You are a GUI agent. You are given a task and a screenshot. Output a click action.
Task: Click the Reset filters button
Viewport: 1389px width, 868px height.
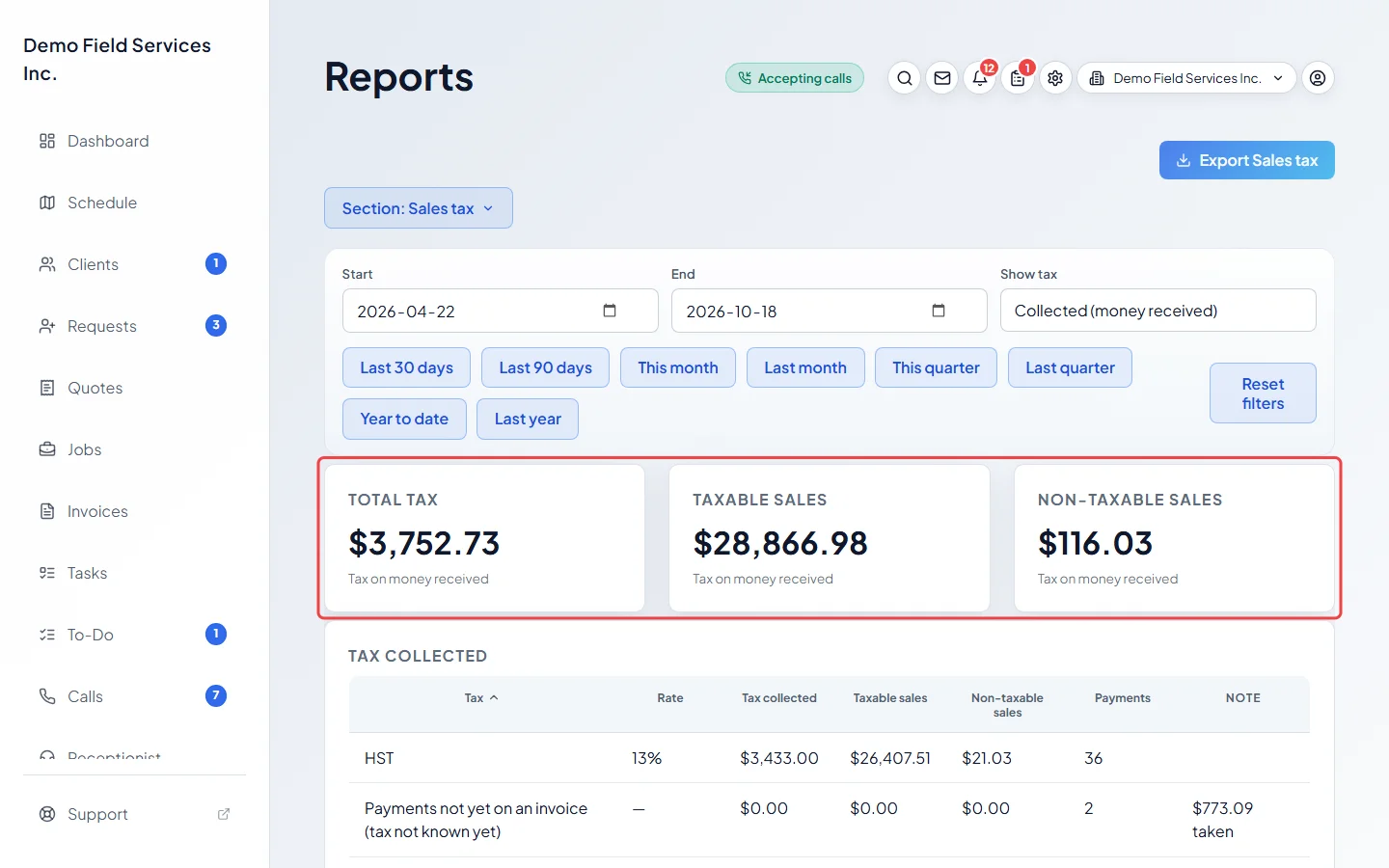1263,393
